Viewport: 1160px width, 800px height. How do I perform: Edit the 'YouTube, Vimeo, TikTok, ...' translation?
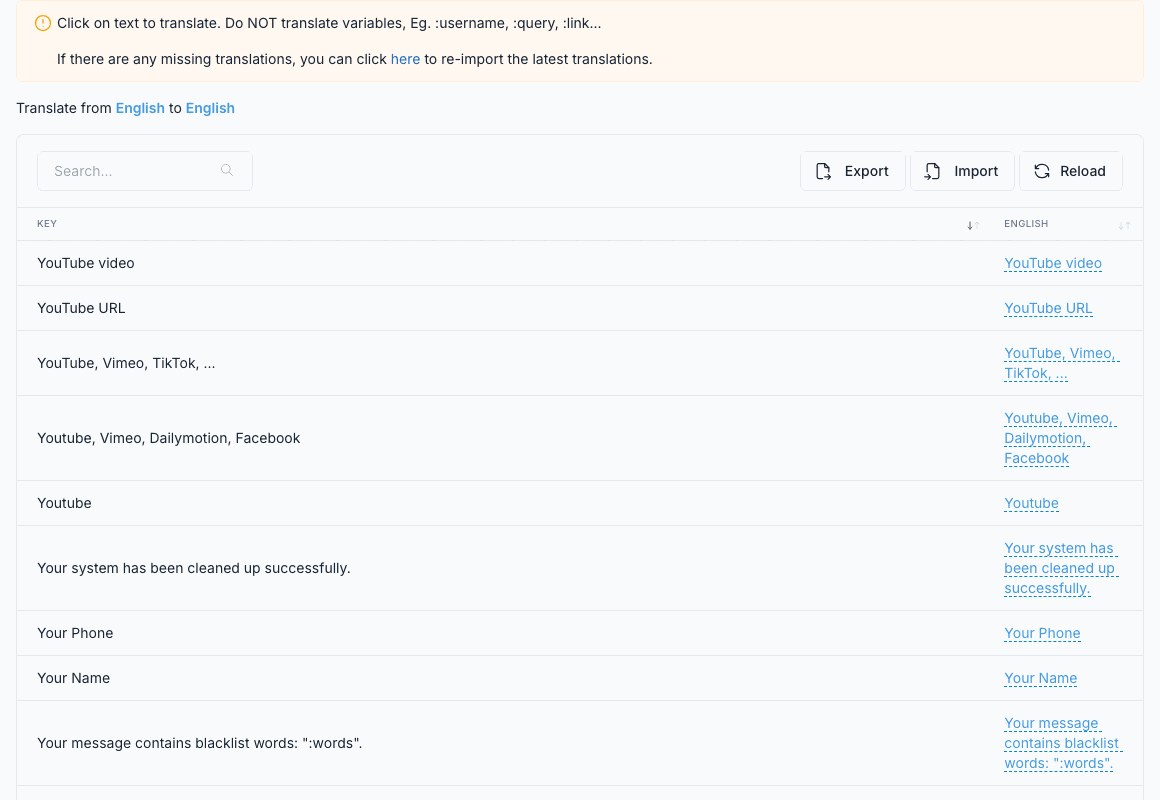(1062, 363)
